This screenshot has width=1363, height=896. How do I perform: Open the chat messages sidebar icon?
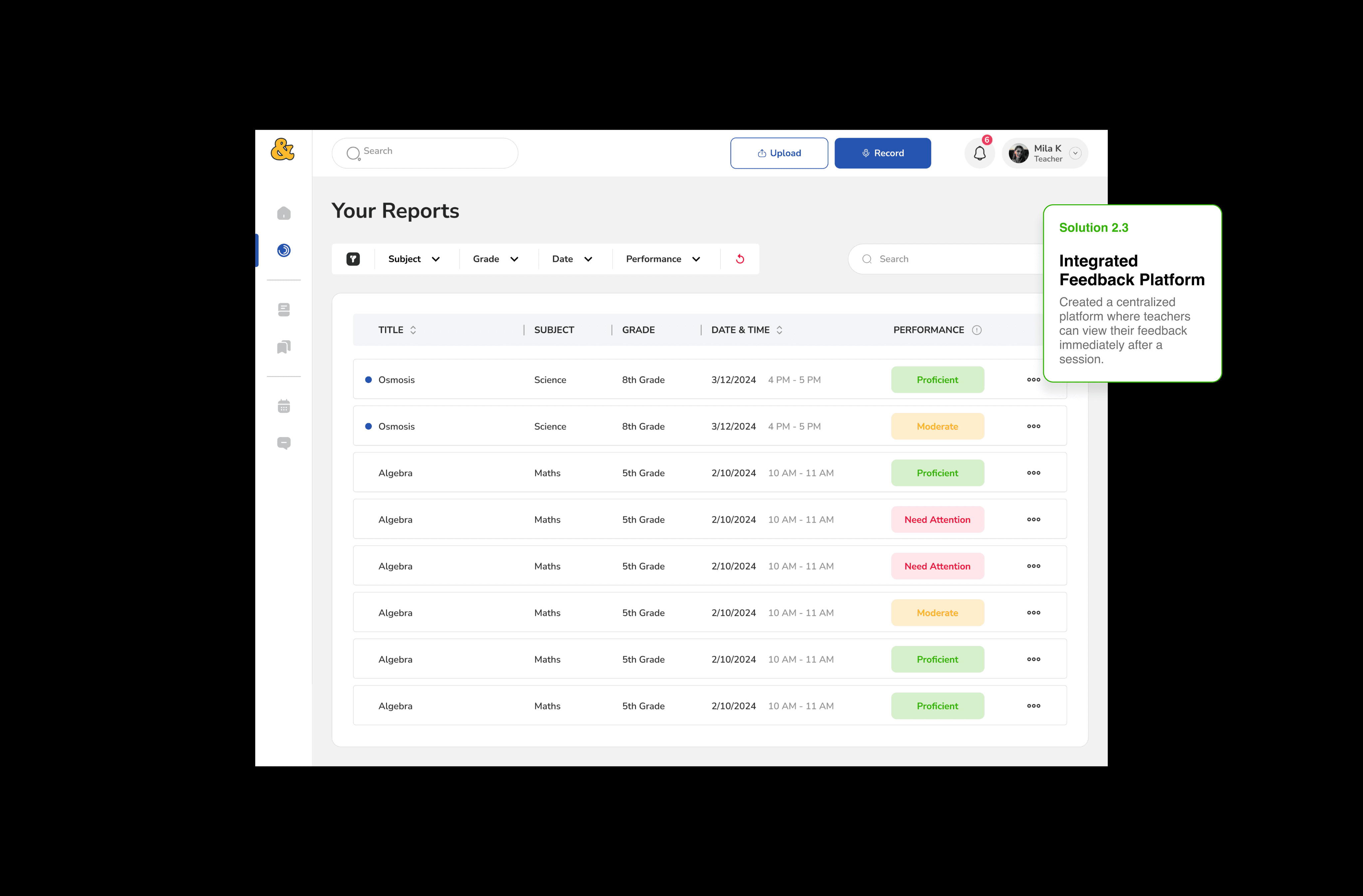pos(284,443)
